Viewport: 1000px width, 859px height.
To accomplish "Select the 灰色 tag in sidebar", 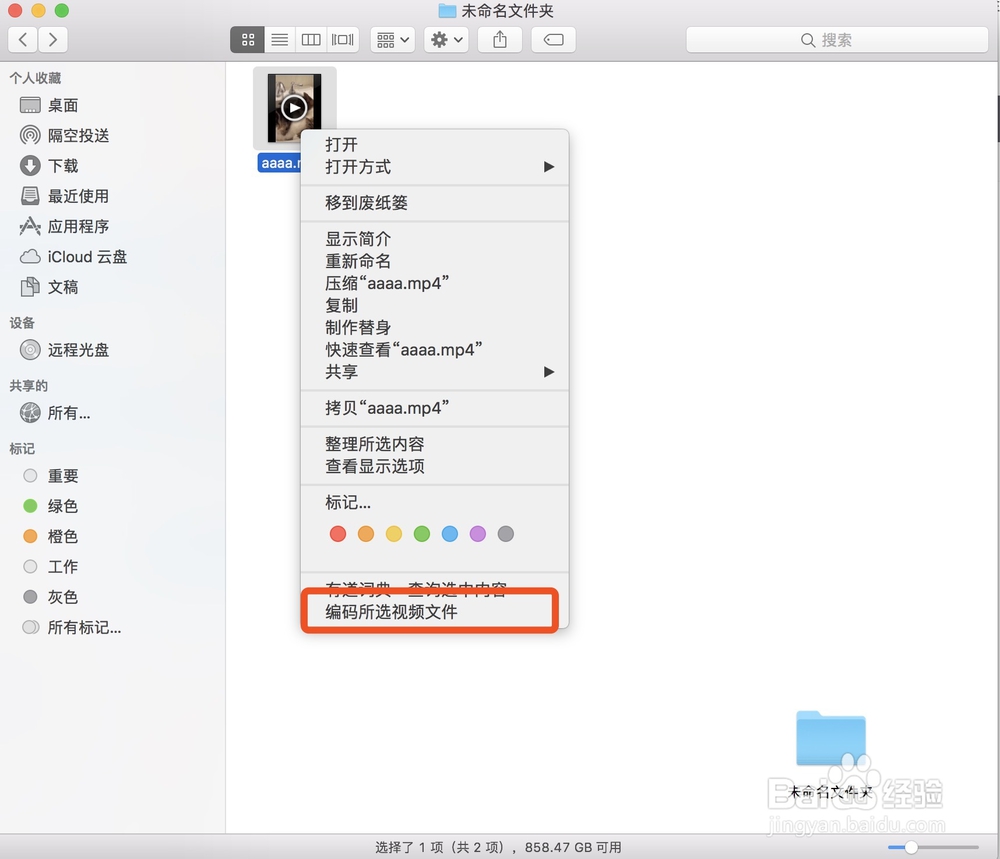I will (30, 597).
